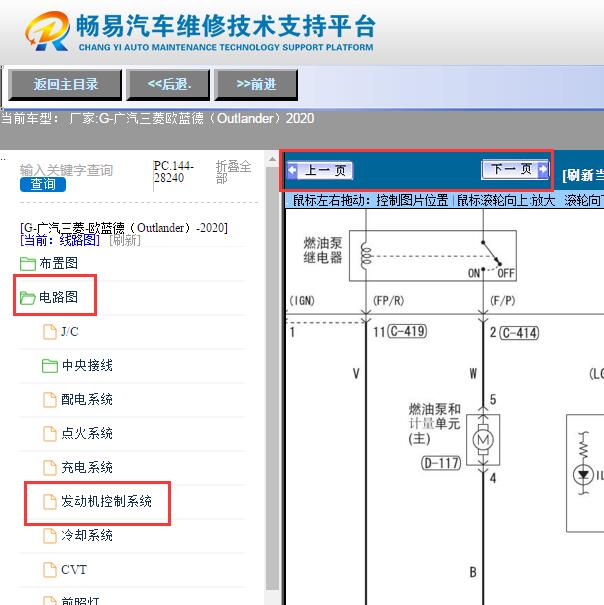Click the CVT document icon
Viewport: 604px width, 605px height.
(49, 570)
